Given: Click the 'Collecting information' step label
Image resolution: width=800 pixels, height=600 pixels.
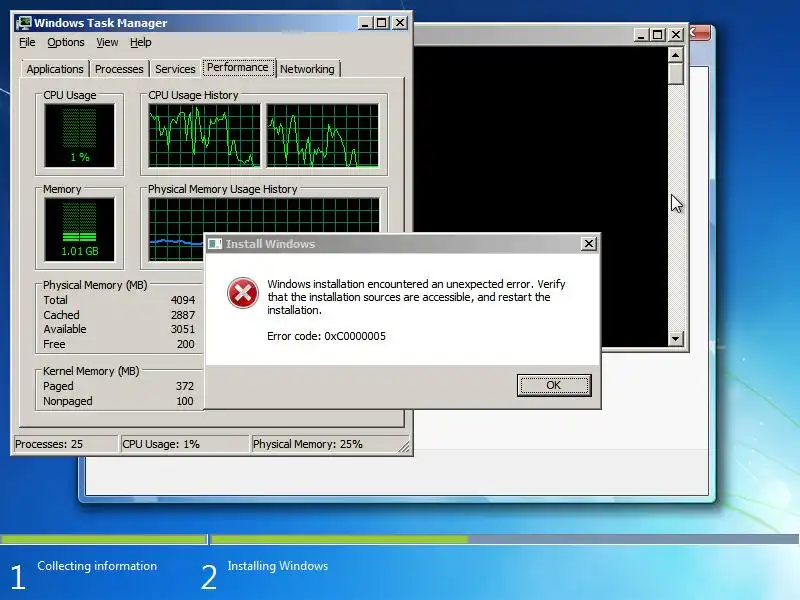Looking at the screenshot, I should pos(97,566).
